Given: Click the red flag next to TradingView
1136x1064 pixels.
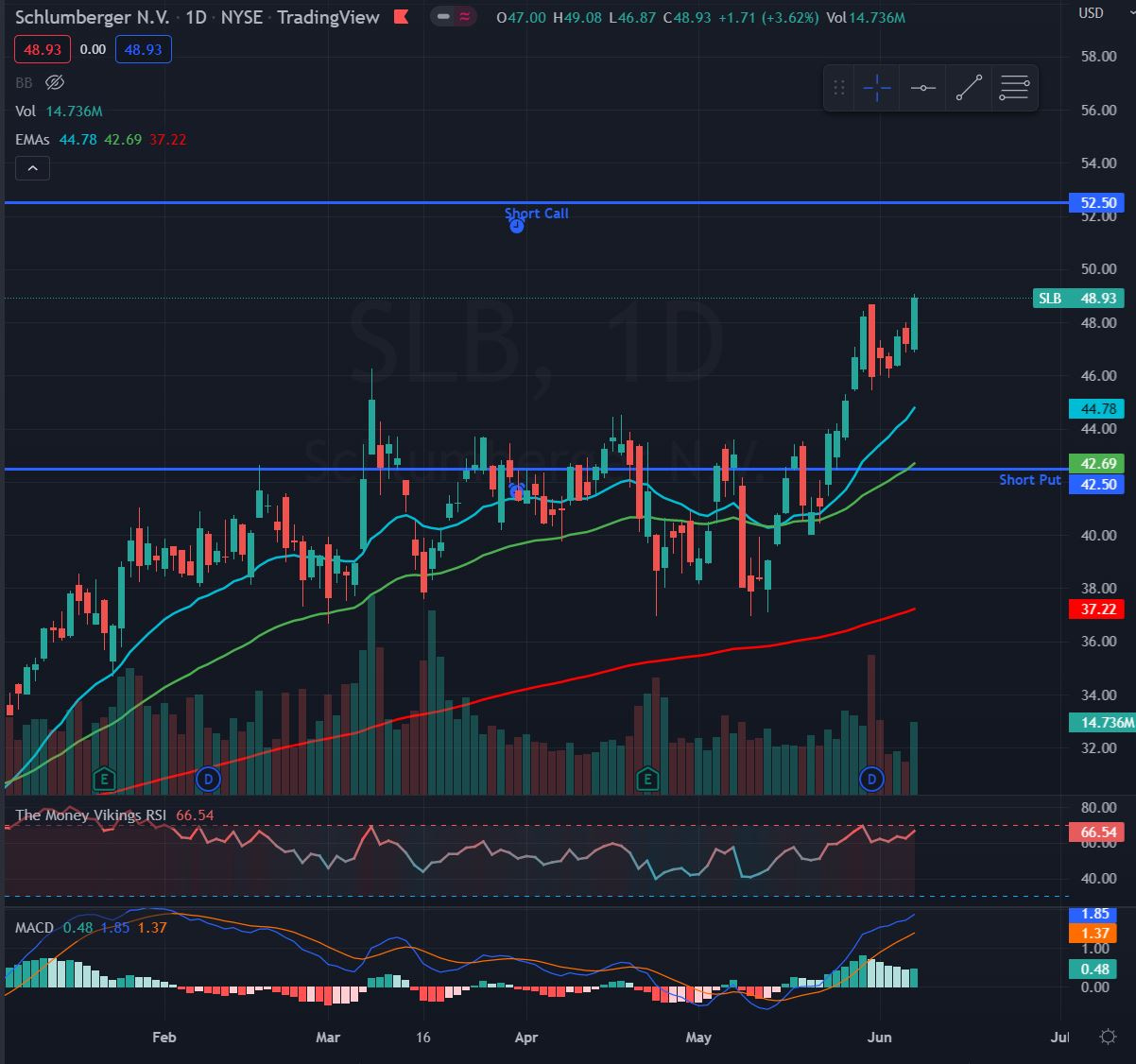Looking at the screenshot, I should pyautogui.click(x=402, y=17).
